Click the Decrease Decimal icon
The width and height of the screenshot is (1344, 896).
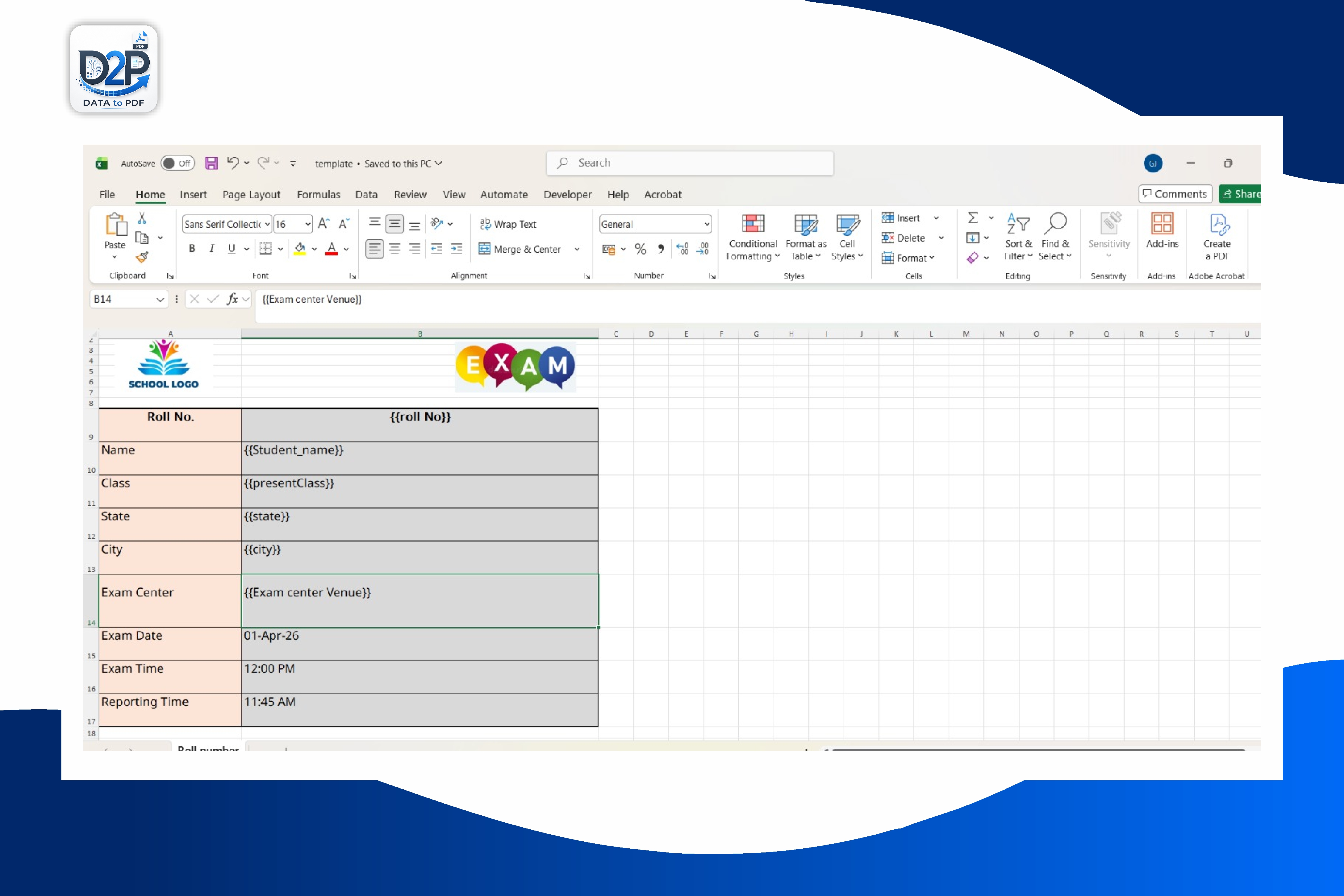pos(703,249)
